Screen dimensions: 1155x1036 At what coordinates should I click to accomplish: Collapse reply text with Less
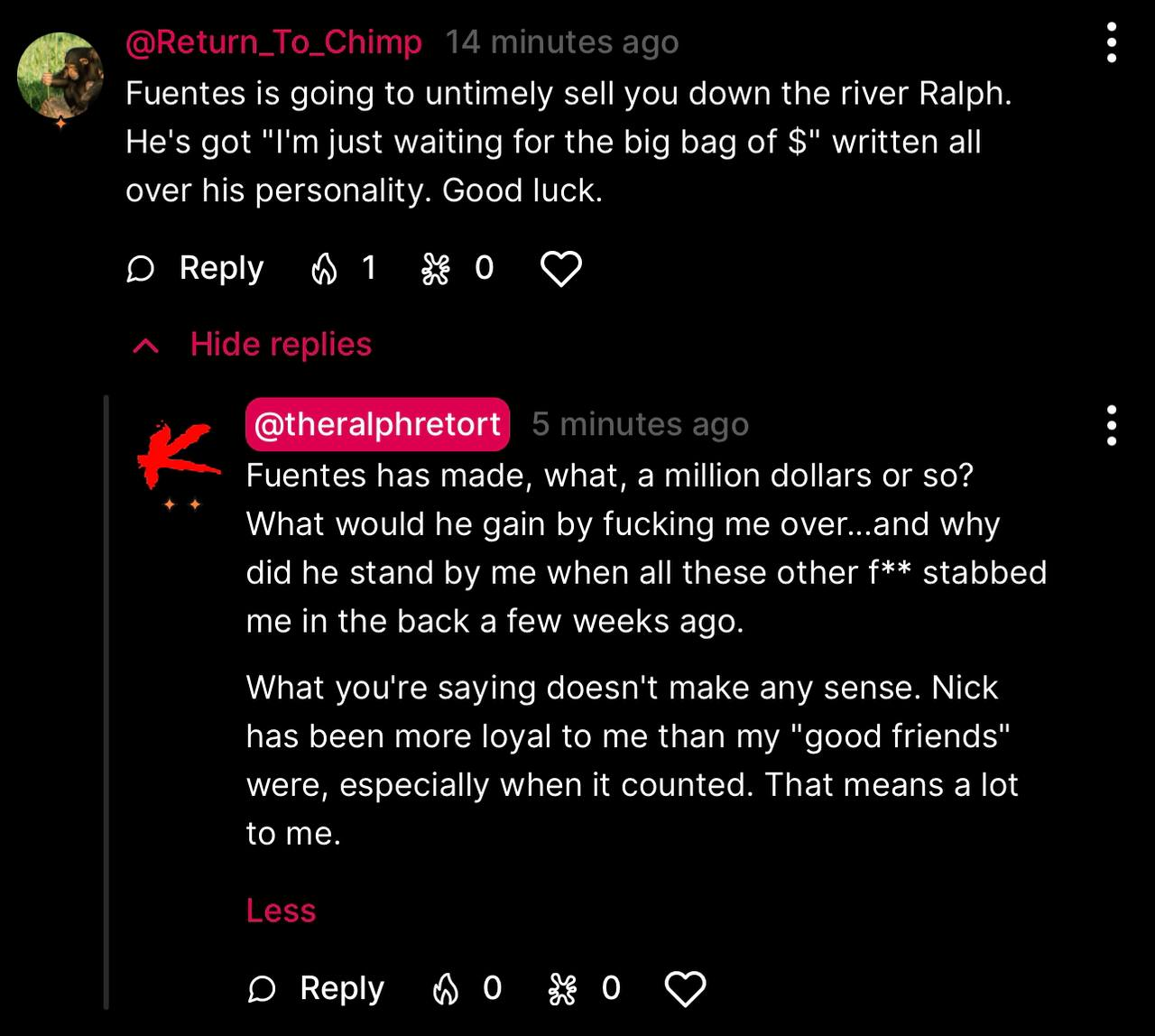(281, 911)
